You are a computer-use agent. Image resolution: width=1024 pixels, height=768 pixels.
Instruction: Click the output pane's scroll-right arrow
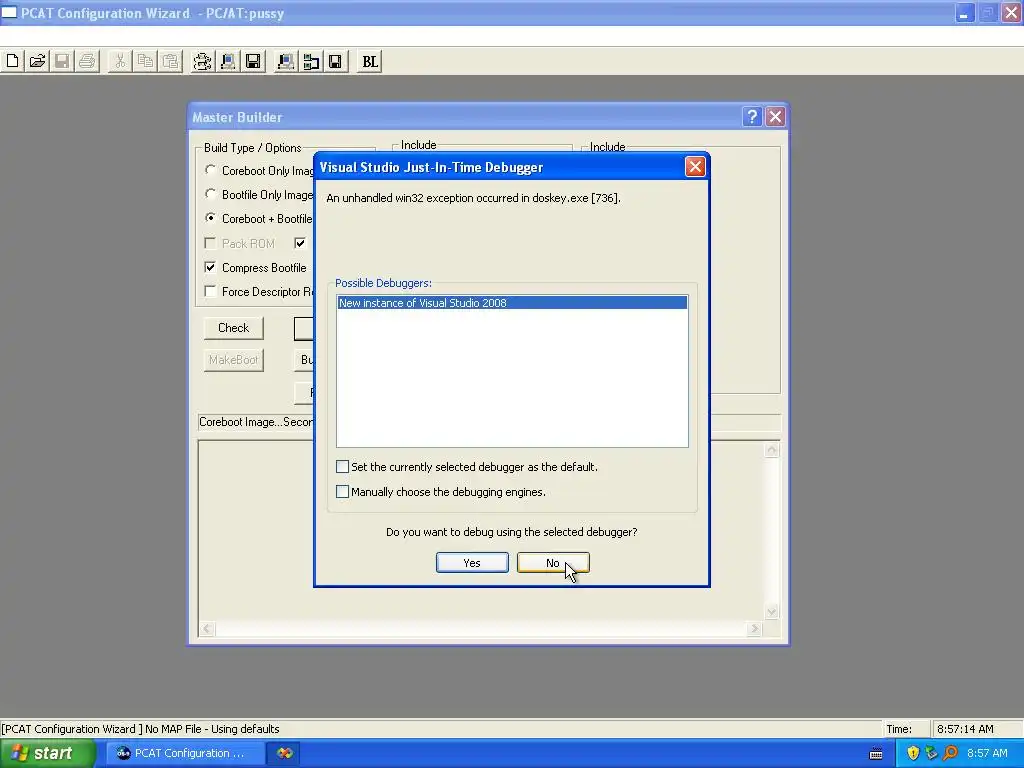[754, 629]
